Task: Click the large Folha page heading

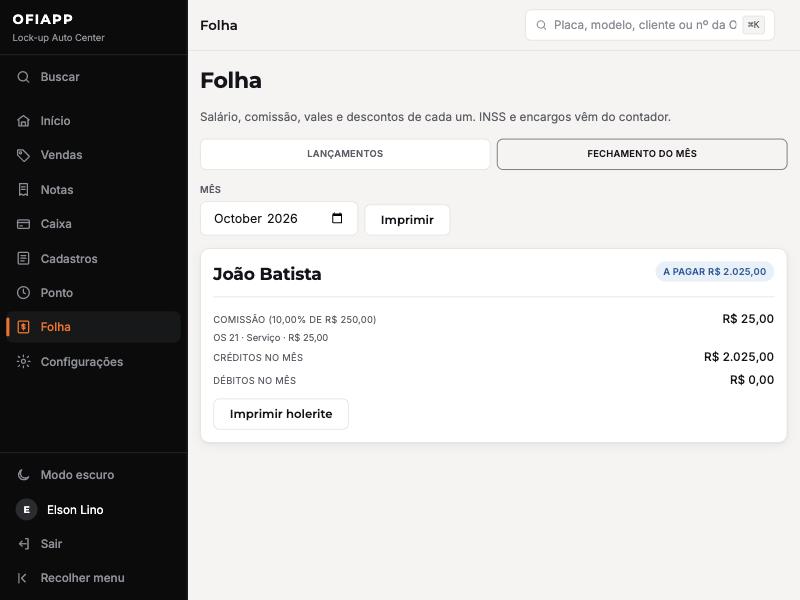Action: (x=231, y=81)
